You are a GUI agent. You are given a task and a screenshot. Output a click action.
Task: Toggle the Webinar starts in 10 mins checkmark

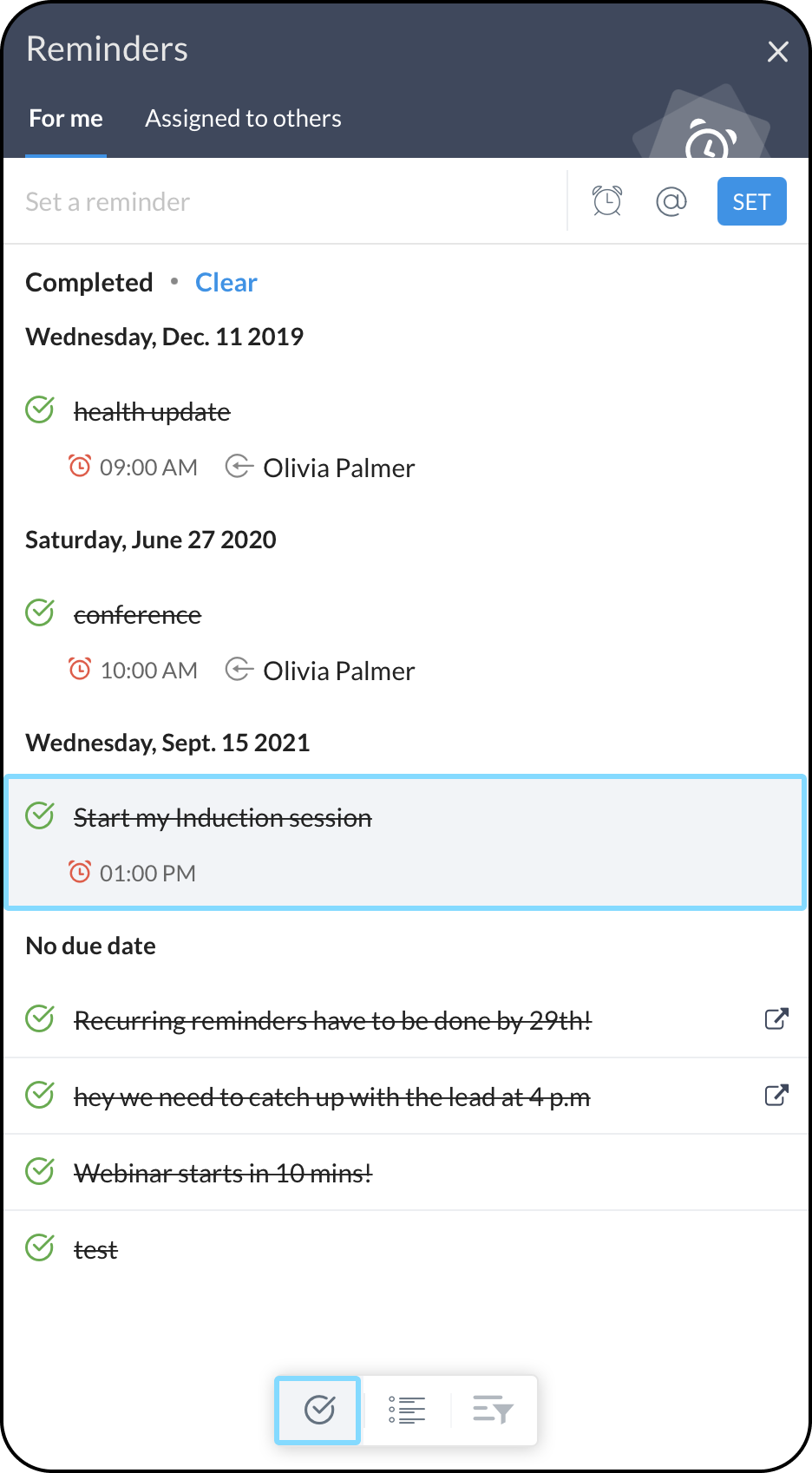click(40, 1171)
